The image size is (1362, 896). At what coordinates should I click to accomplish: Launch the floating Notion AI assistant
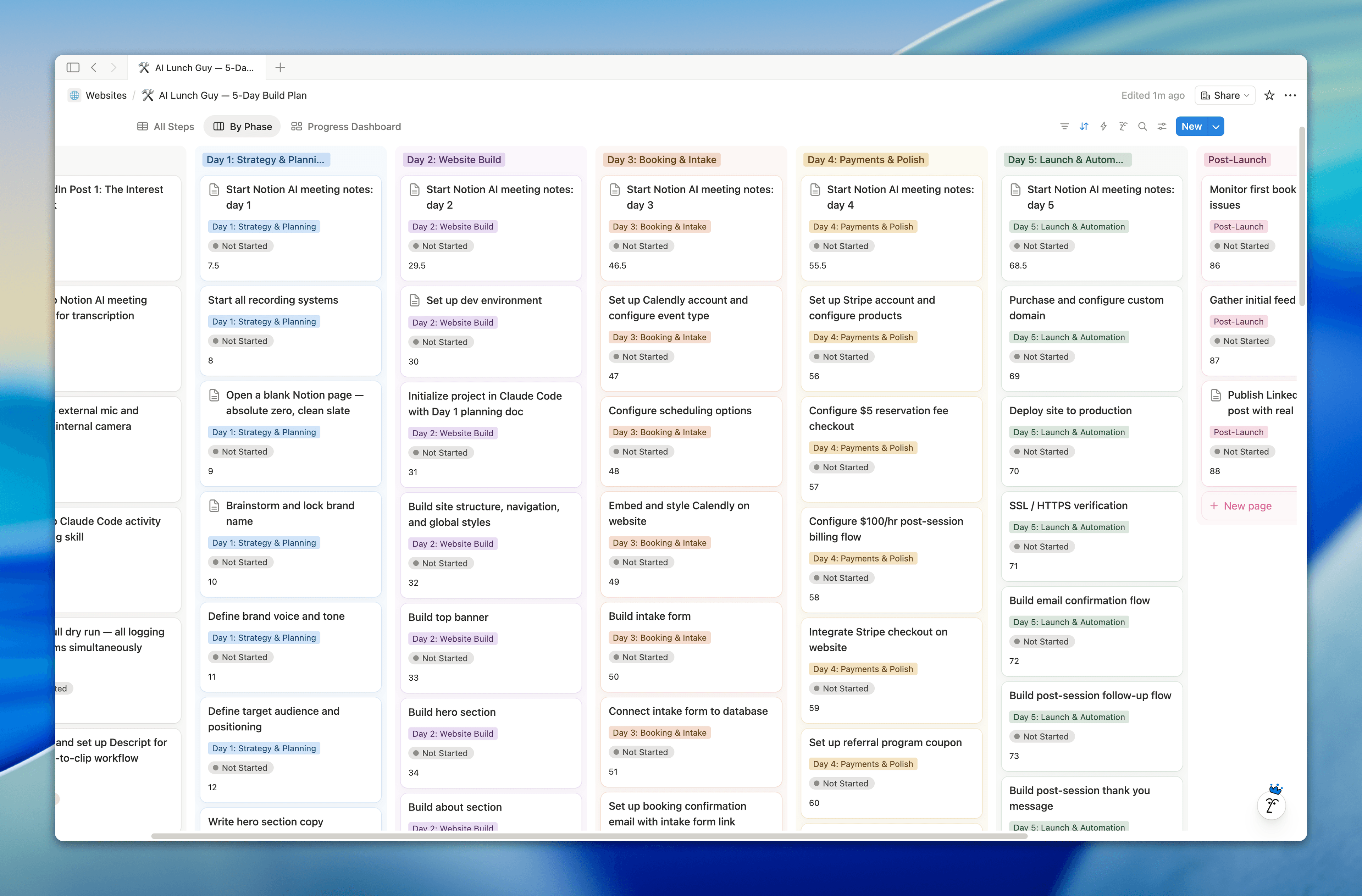pyautogui.click(x=1271, y=805)
